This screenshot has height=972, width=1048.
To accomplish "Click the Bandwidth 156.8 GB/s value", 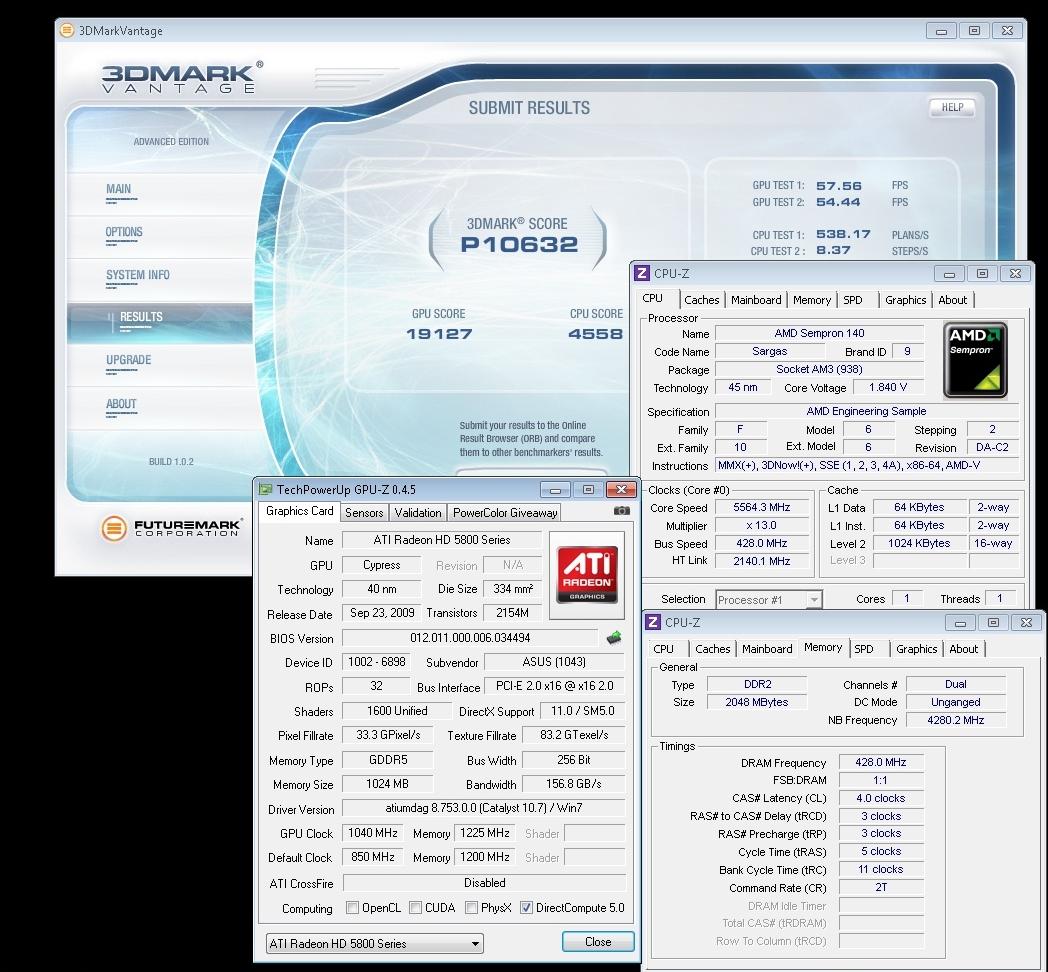I will click(573, 784).
